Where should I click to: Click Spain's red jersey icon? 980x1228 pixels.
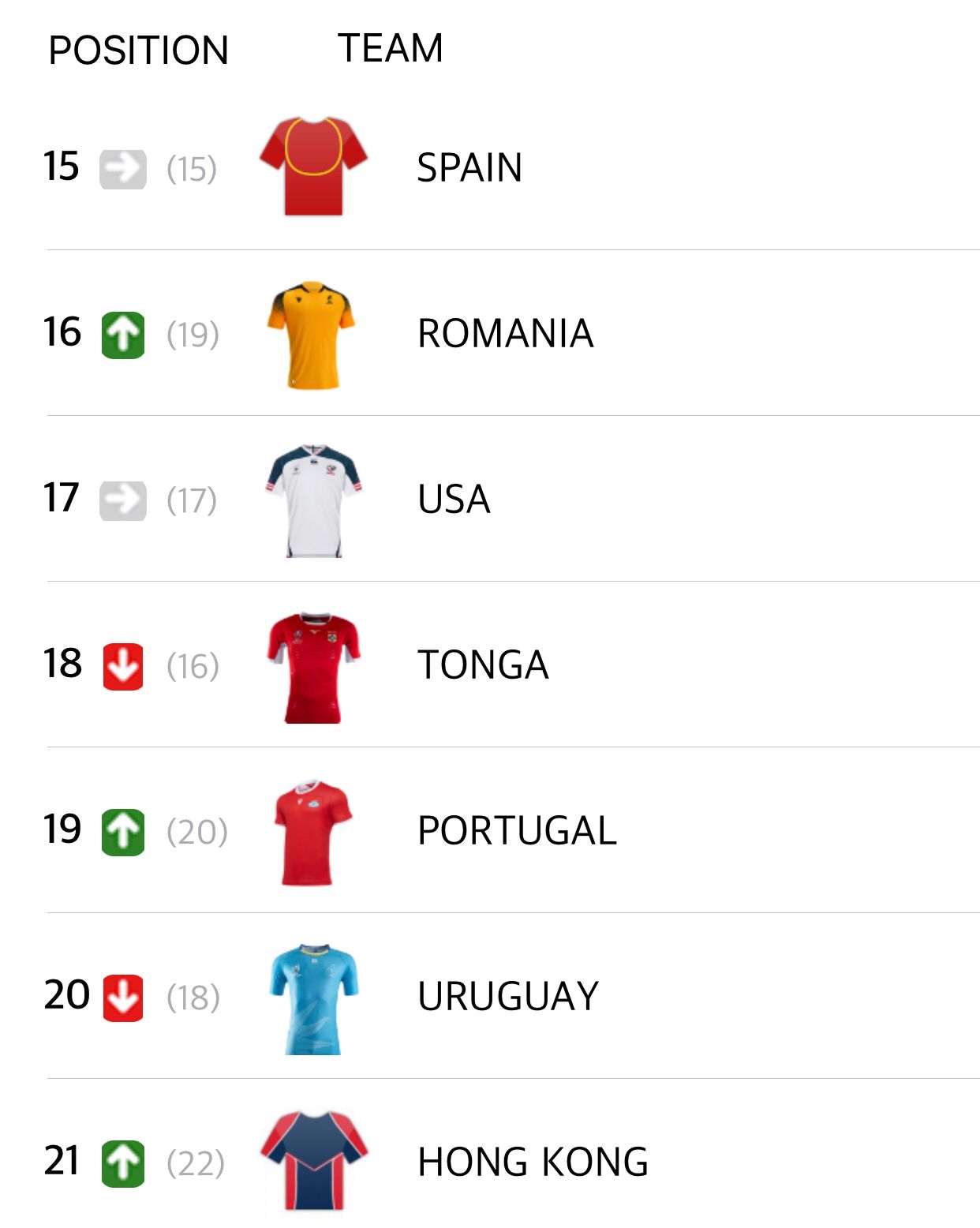coord(313,167)
